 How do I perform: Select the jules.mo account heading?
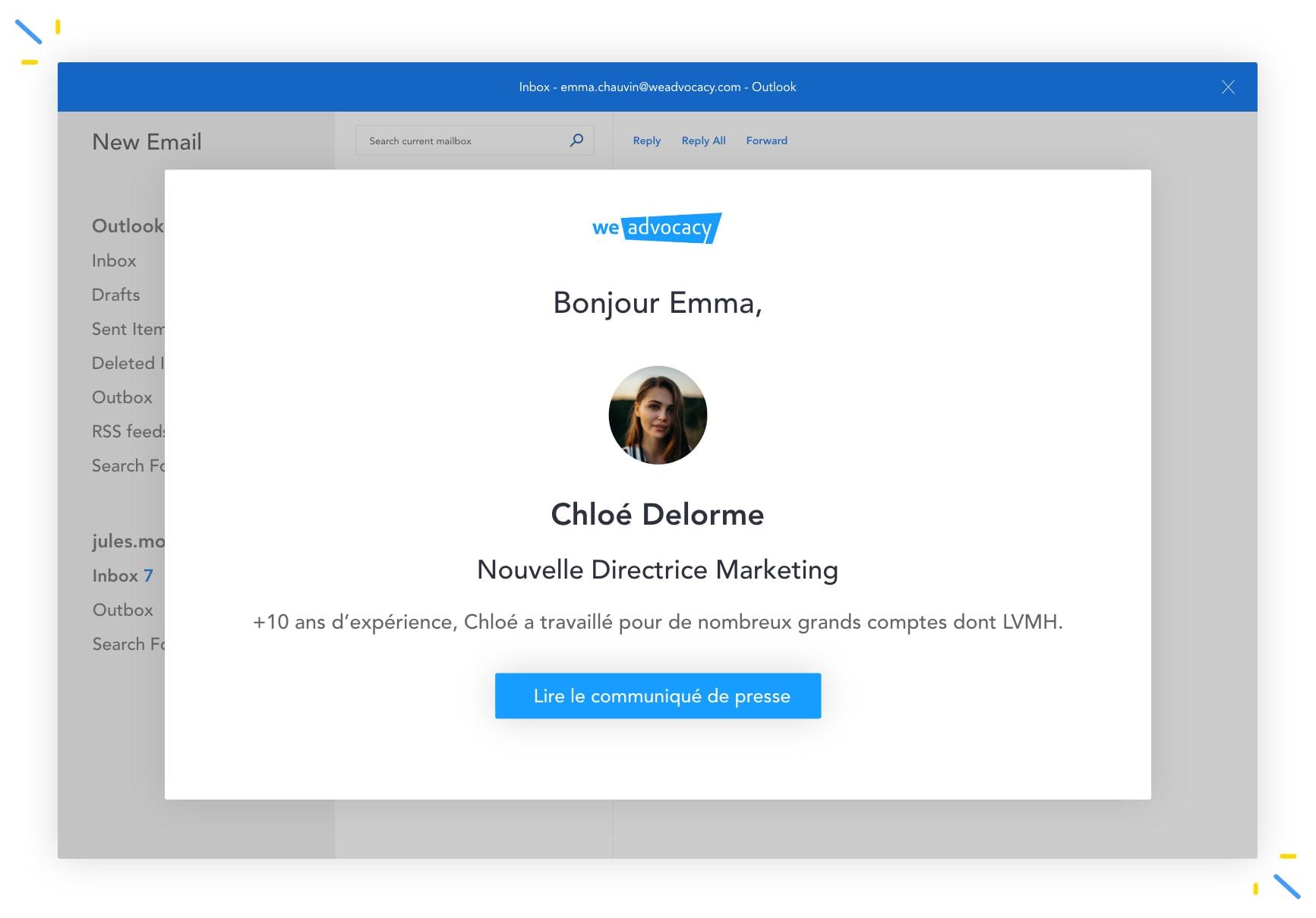click(x=128, y=541)
